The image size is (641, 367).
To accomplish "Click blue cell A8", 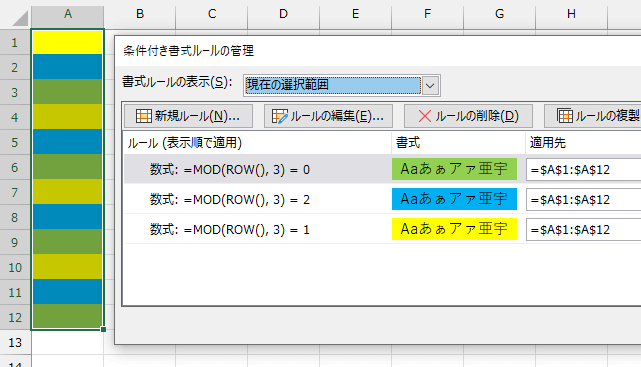I will 67,217.
